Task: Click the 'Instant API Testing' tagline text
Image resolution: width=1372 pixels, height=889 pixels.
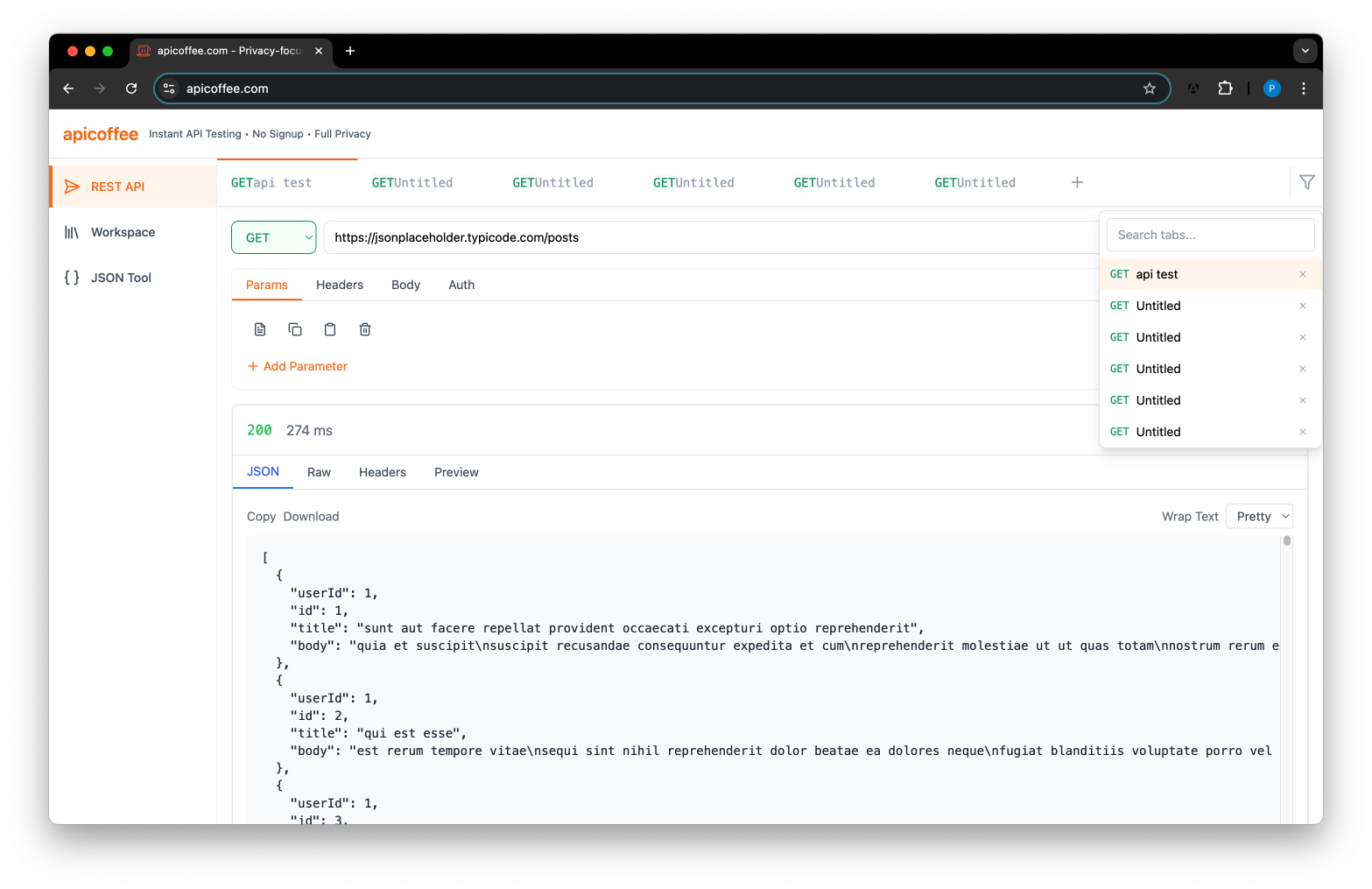Action: [195, 134]
